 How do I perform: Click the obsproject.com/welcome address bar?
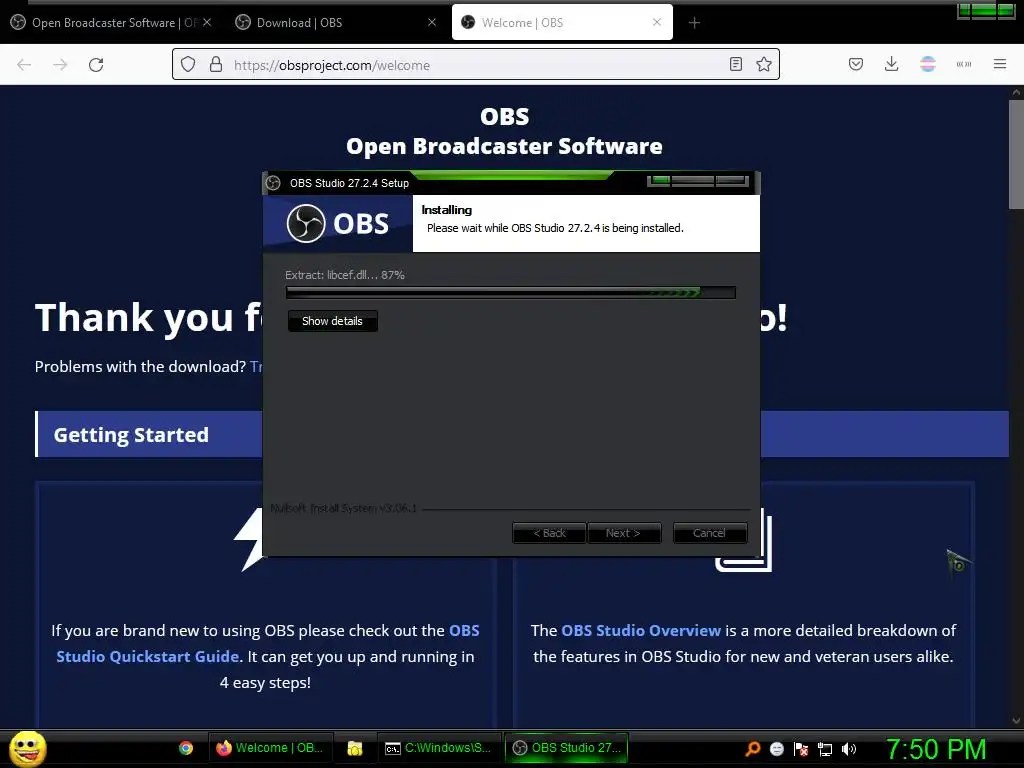(x=475, y=65)
